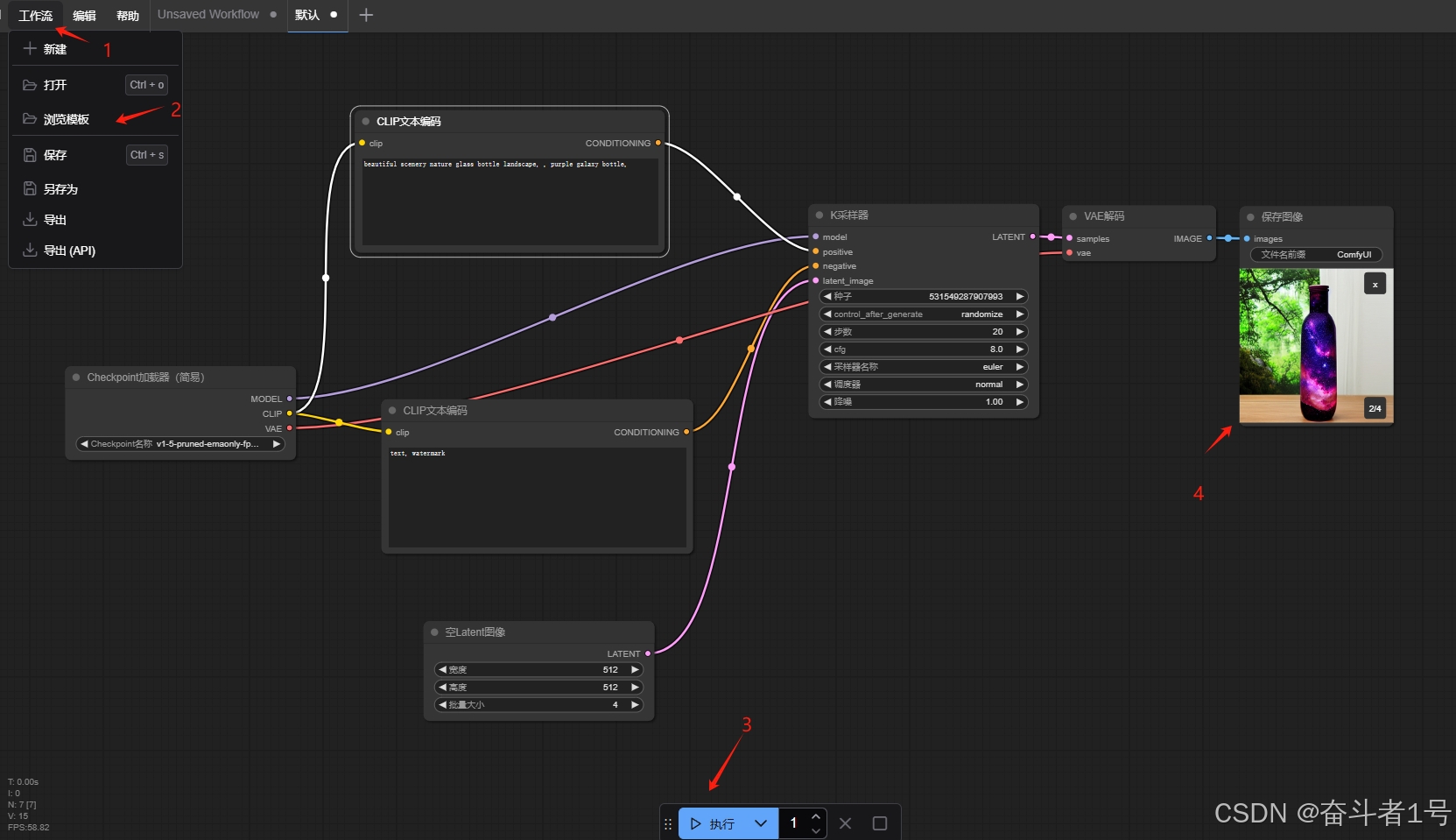Click the 宽度 512 width slider
1456x840 pixels.
538,670
